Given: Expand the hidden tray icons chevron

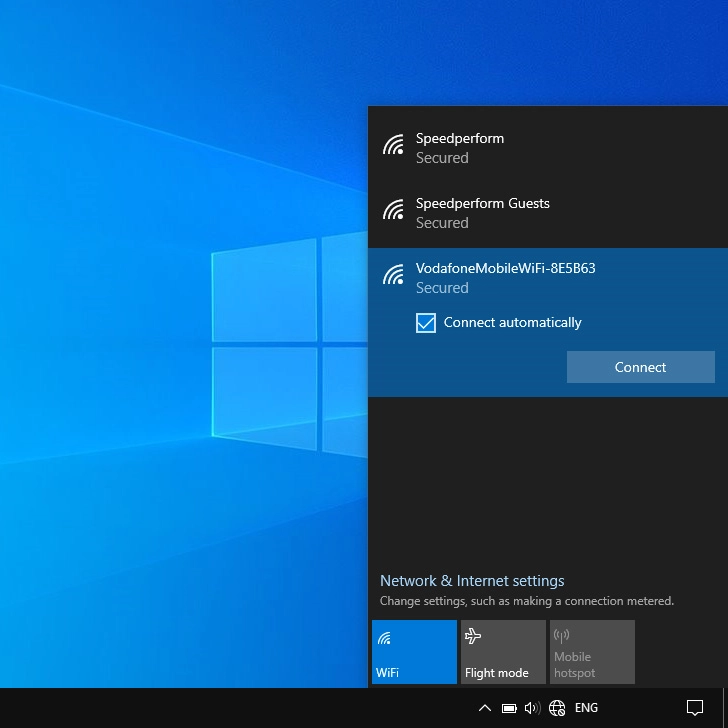Looking at the screenshot, I should [x=485, y=708].
